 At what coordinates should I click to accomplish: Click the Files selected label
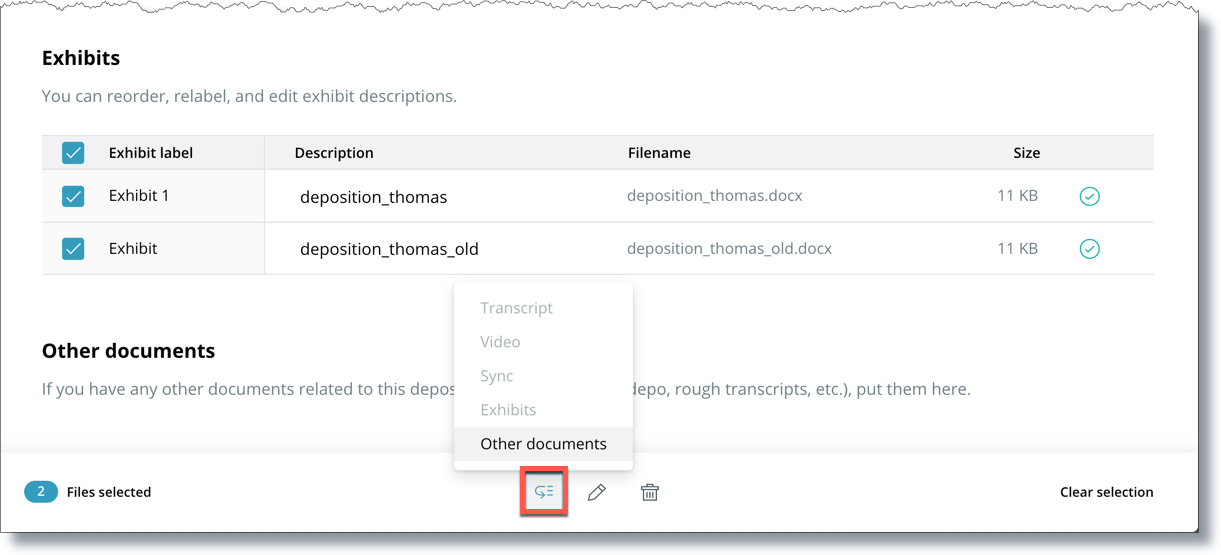click(x=109, y=492)
